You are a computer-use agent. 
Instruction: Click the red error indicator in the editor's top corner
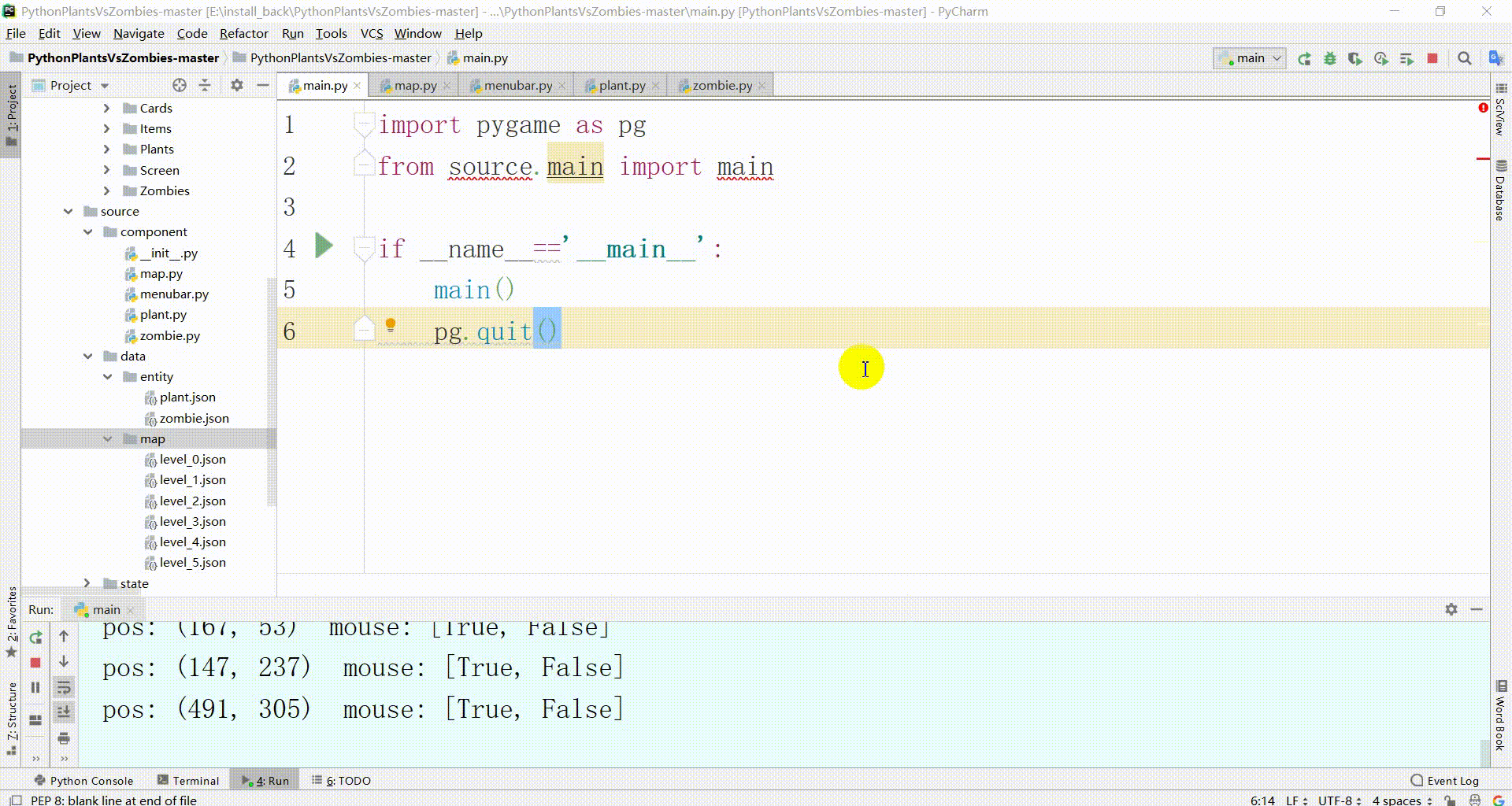click(x=1483, y=108)
